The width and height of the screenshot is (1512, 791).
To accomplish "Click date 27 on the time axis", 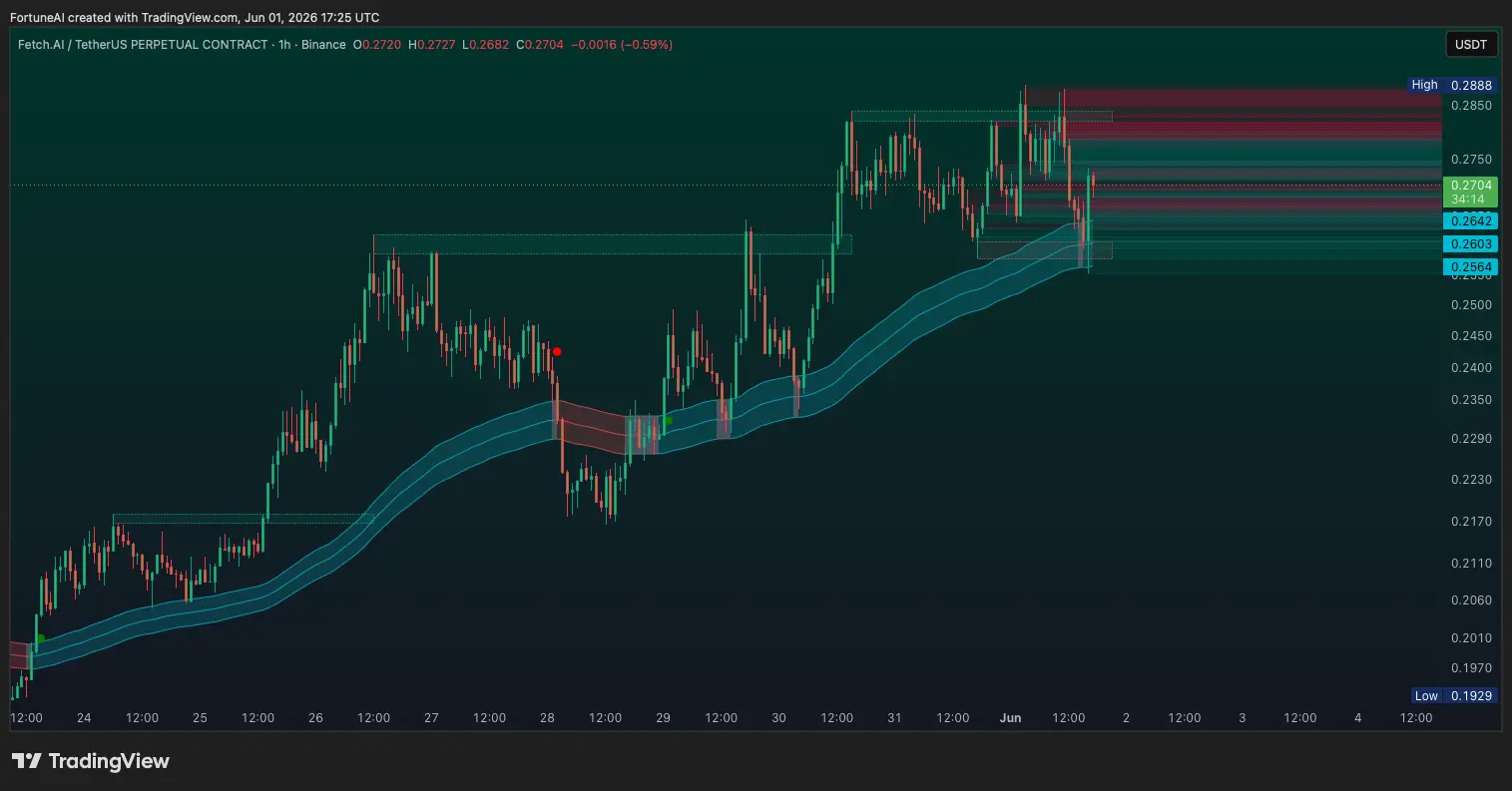I will click(431, 718).
